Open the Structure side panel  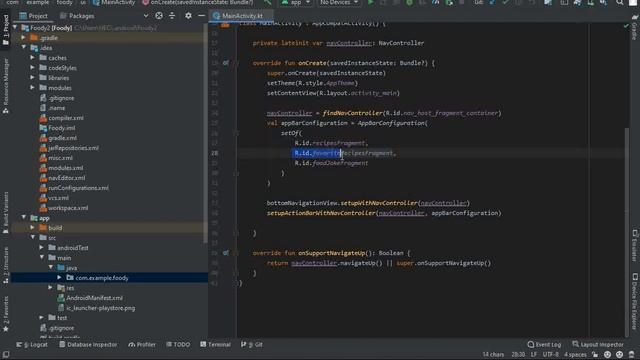point(6,265)
